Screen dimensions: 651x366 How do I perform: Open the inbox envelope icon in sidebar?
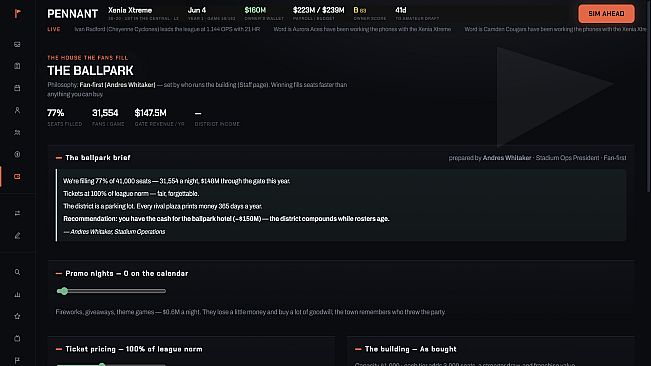[17, 44]
